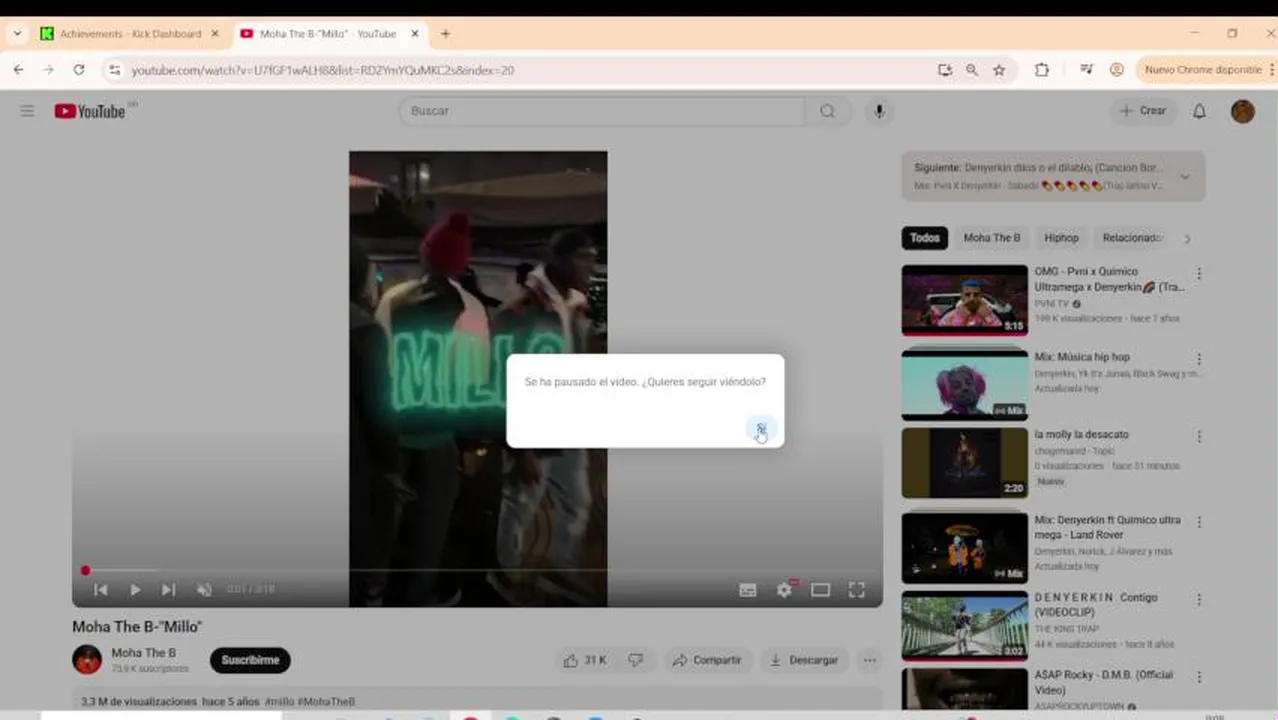
Task: Open the Mix: Denyerkin ft Quimico thumbnail
Action: click(964, 548)
